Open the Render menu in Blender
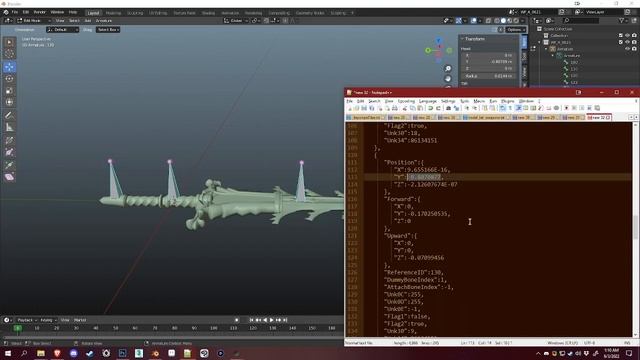Viewport: 640px width, 360px height. pos(40,12)
